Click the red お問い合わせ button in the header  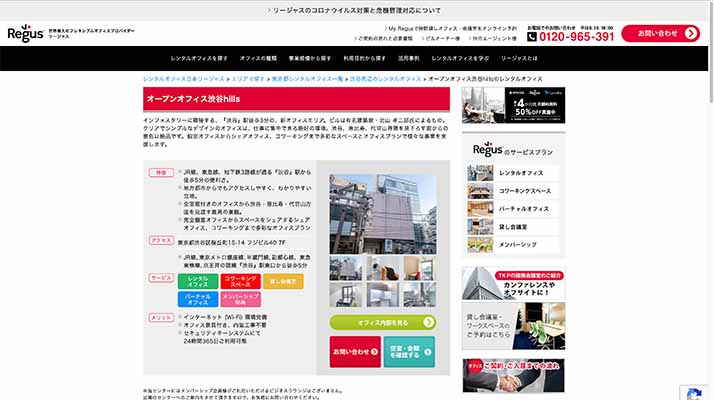pyautogui.click(x=660, y=33)
